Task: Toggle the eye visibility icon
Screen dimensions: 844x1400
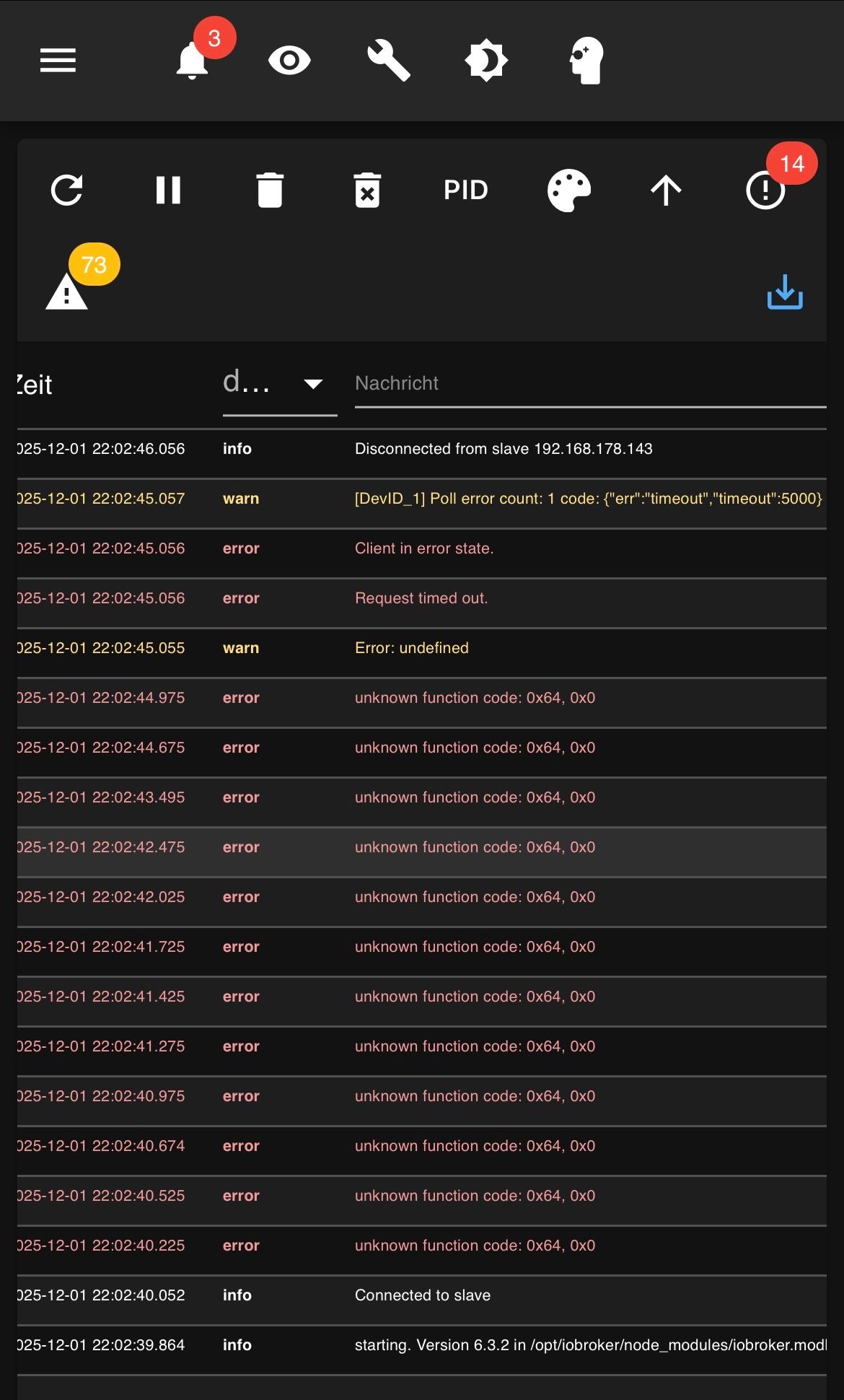Action: [289, 61]
